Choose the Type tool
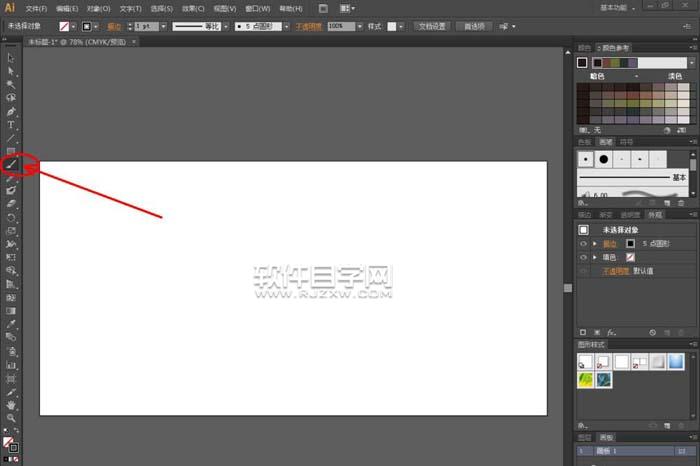This screenshot has width=700, height=466. click(11, 124)
